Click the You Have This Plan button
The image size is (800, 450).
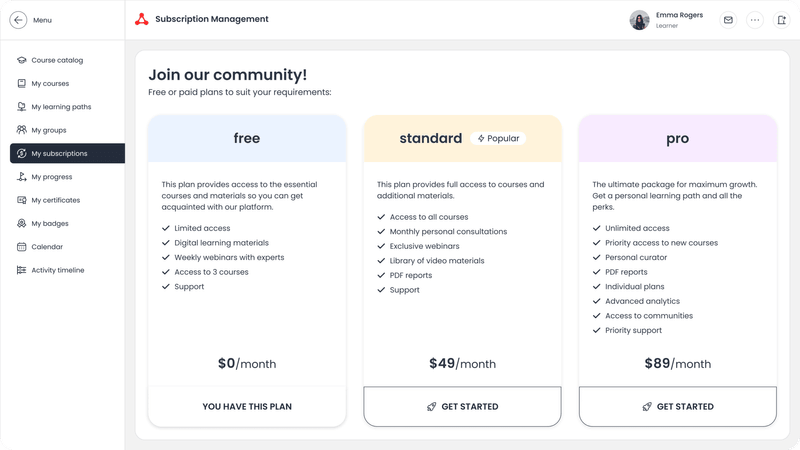click(x=247, y=407)
